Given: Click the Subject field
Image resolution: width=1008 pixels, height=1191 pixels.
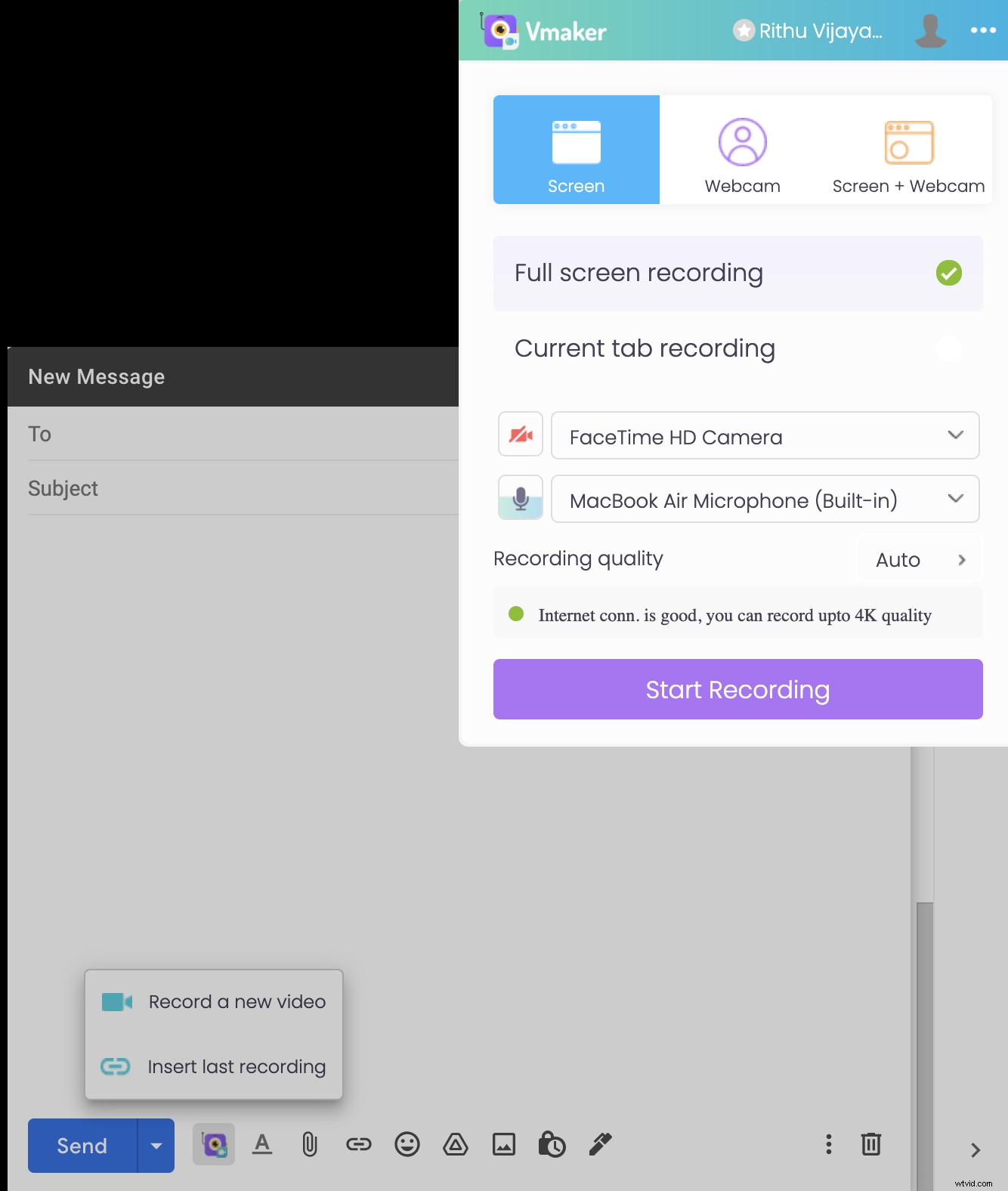Looking at the screenshot, I should tap(243, 488).
